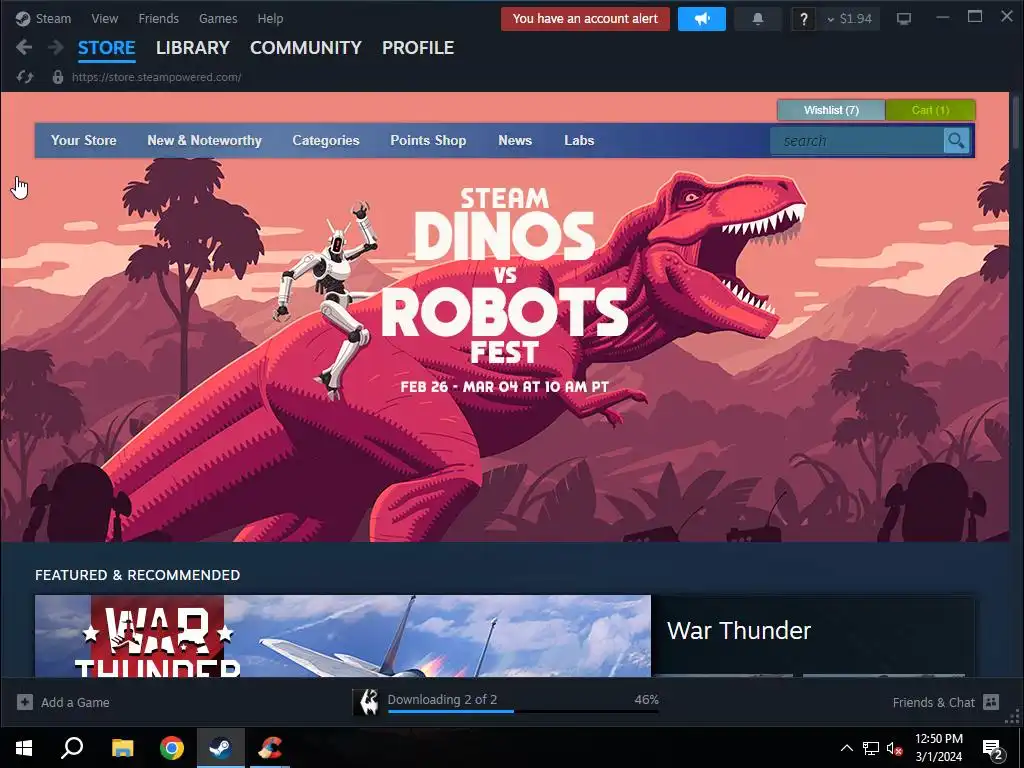1024x768 pixels.
Task: Open Windows taskbar search
Action: coord(72,748)
